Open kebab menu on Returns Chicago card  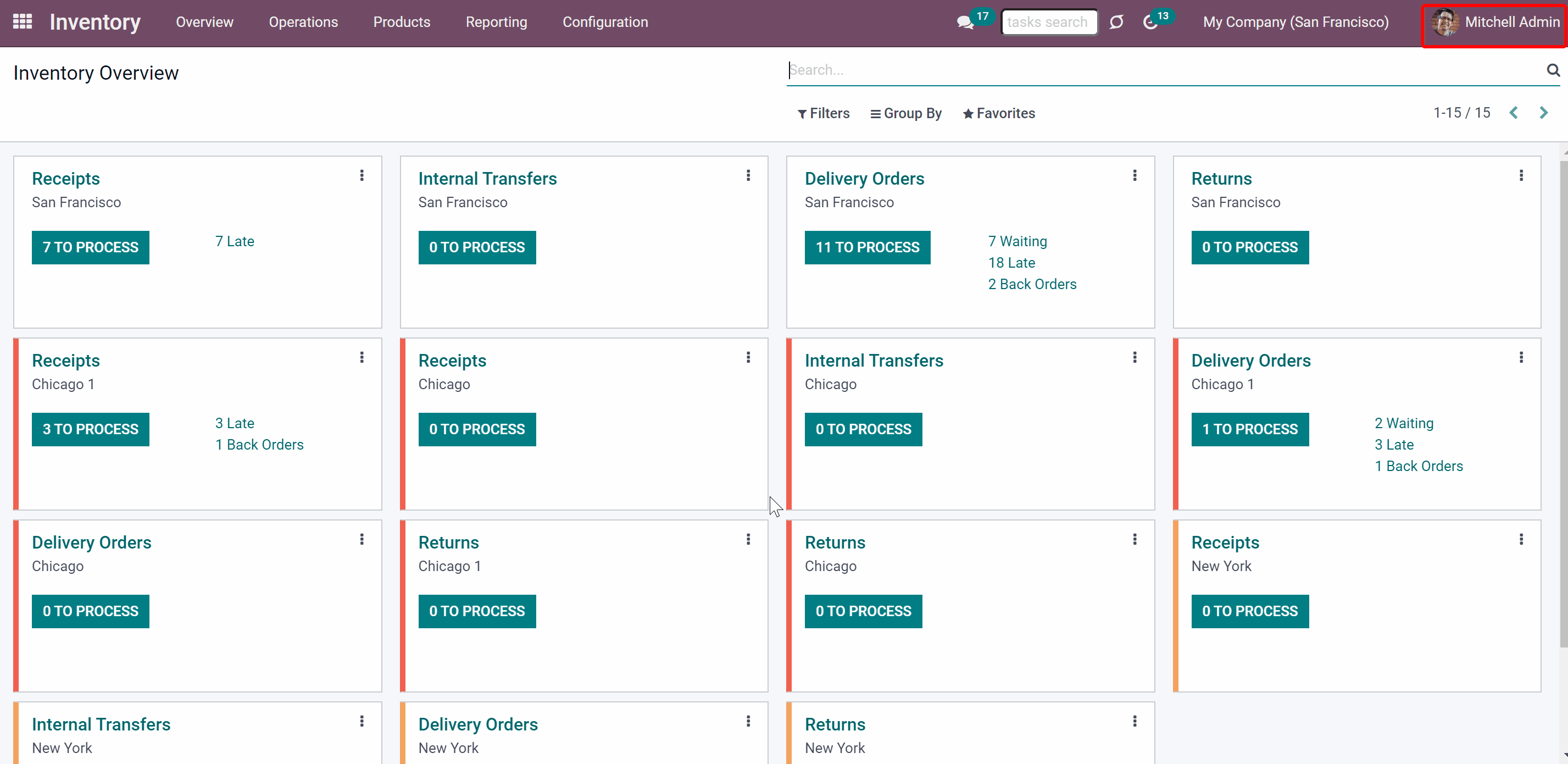pyautogui.click(x=1135, y=539)
